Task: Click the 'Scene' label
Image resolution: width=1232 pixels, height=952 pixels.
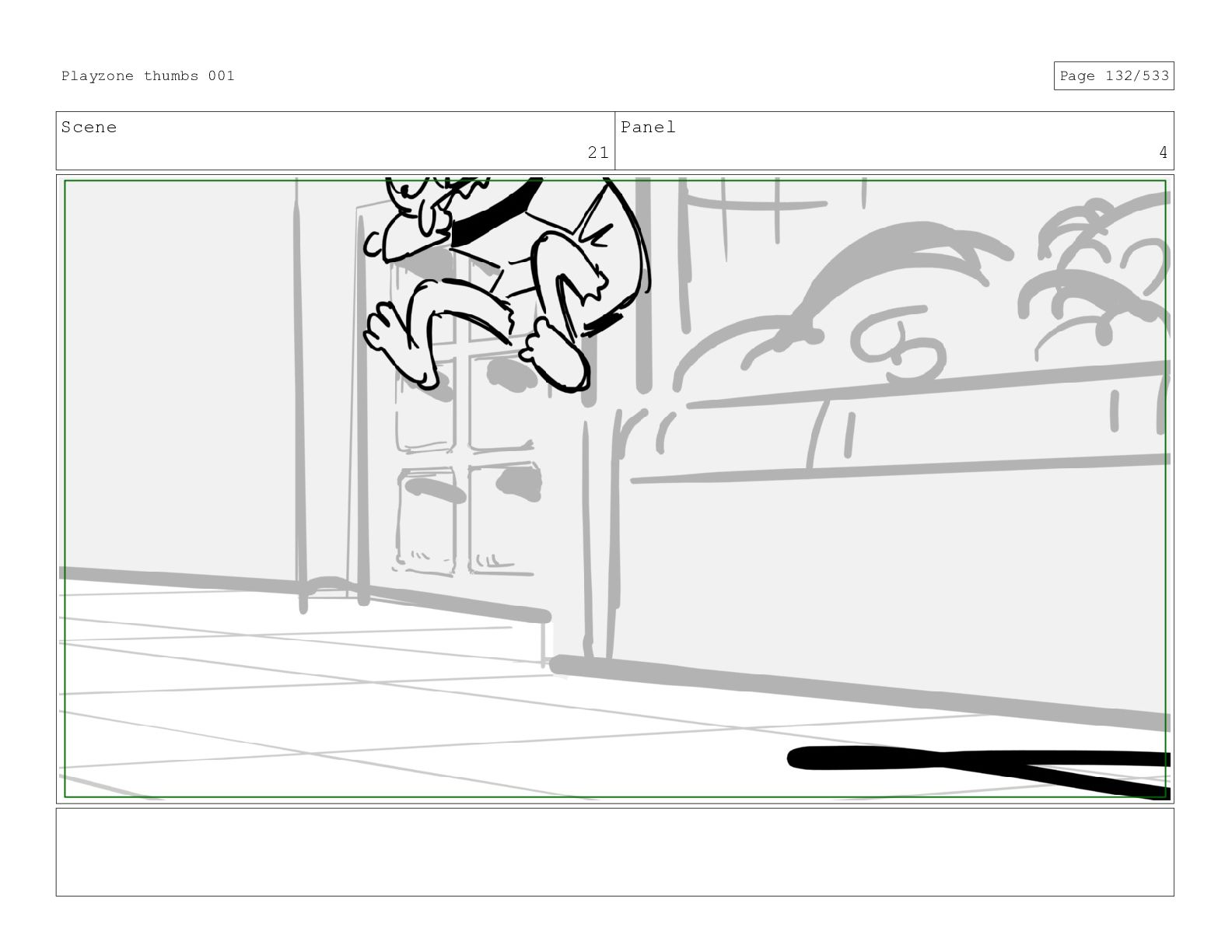Action: 89,127
